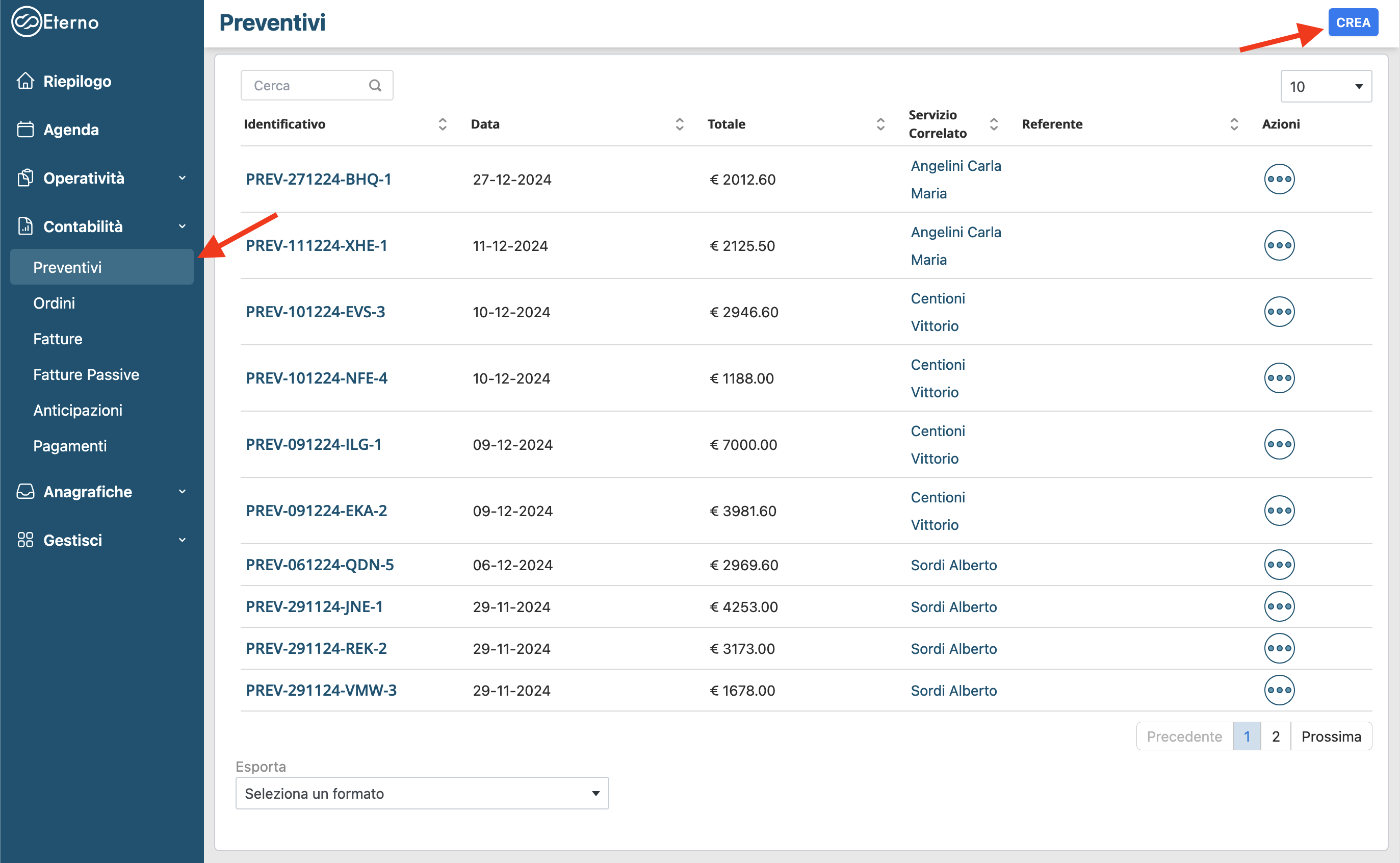Open the Riepilogo home icon
Viewport: 1400px width, 863px height.
pos(25,81)
